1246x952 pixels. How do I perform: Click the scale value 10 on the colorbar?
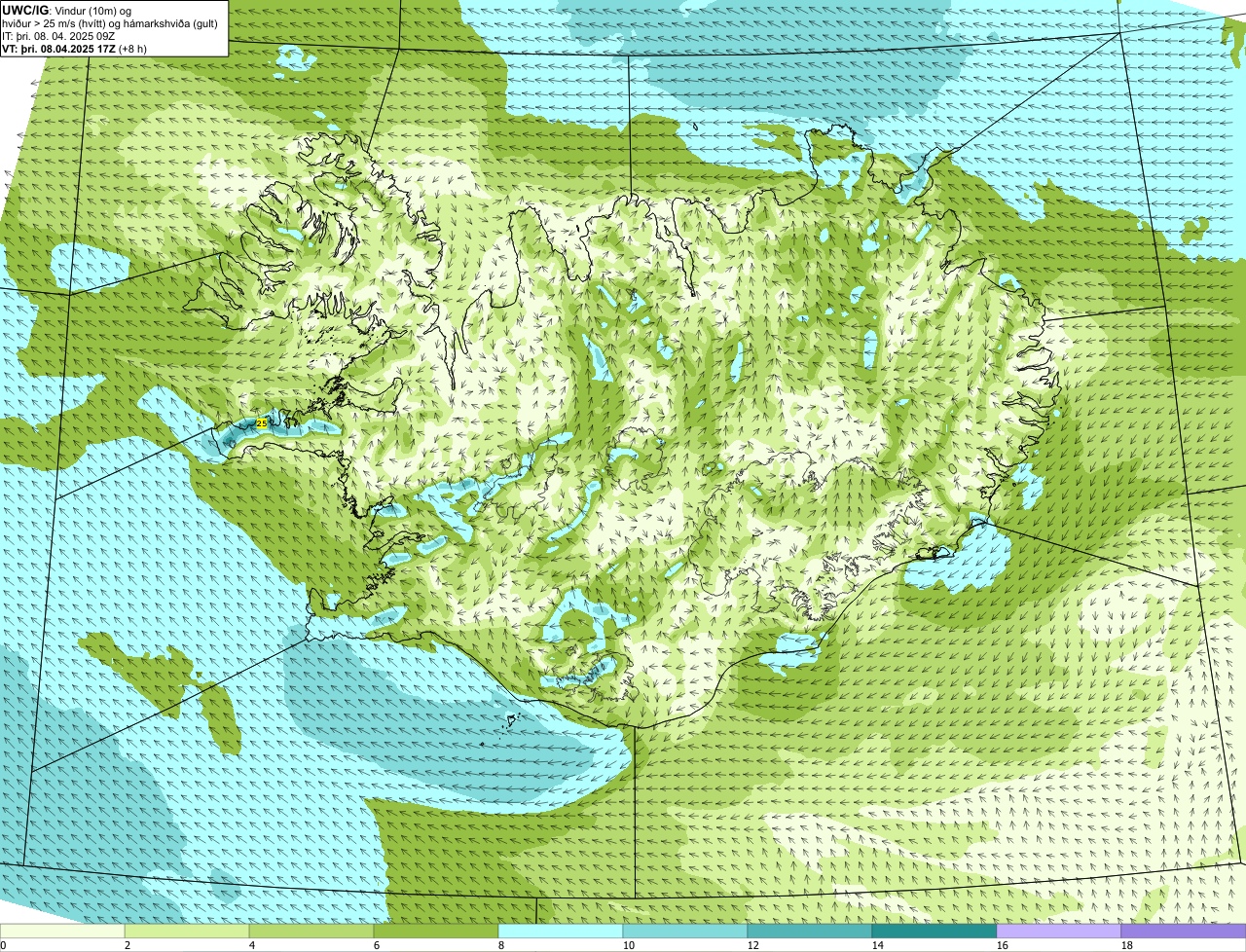(x=629, y=945)
